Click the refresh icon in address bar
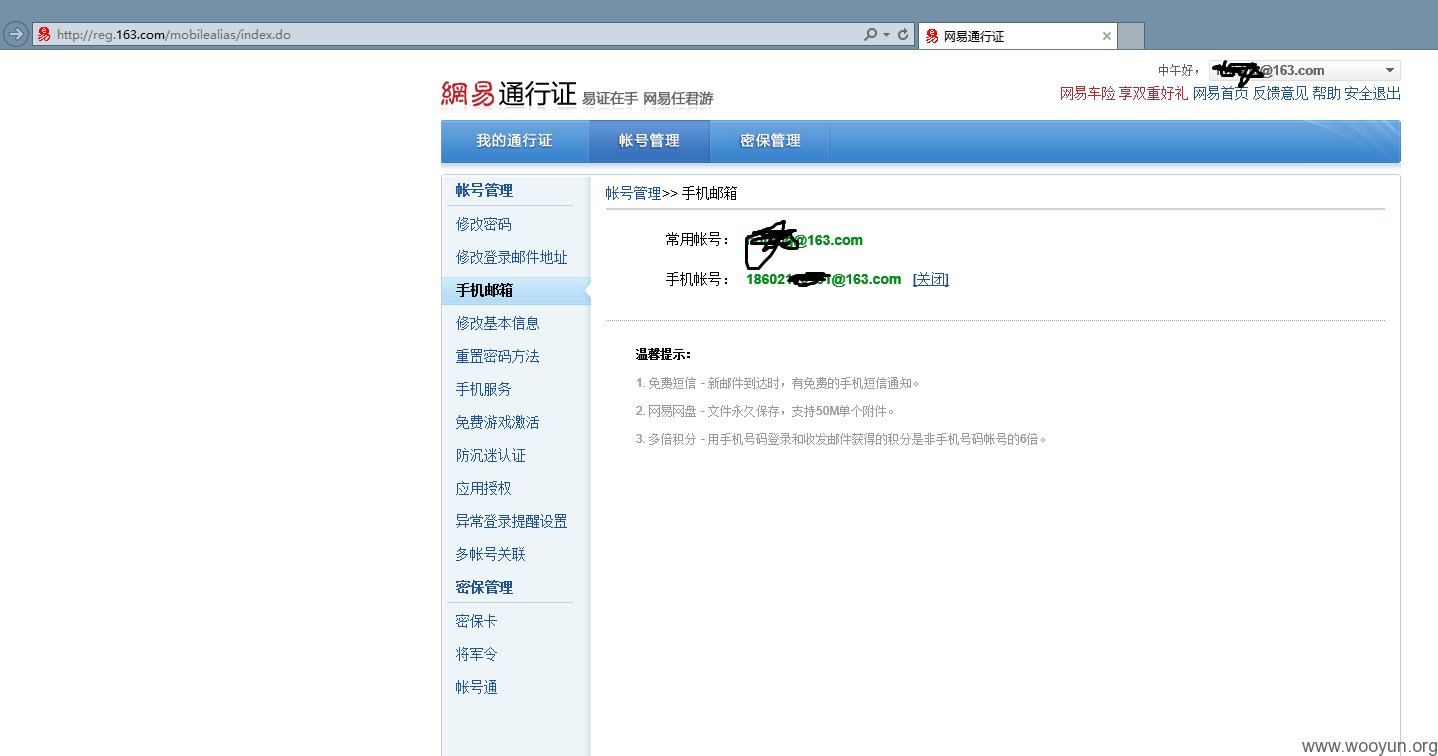 click(903, 34)
